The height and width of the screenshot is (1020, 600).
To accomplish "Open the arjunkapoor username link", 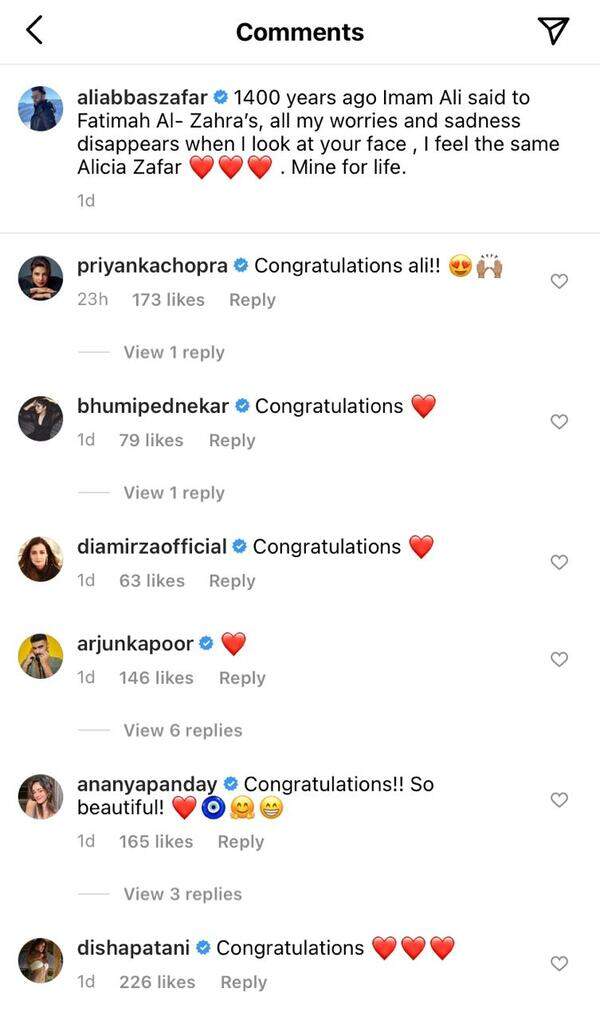I will point(134,643).
